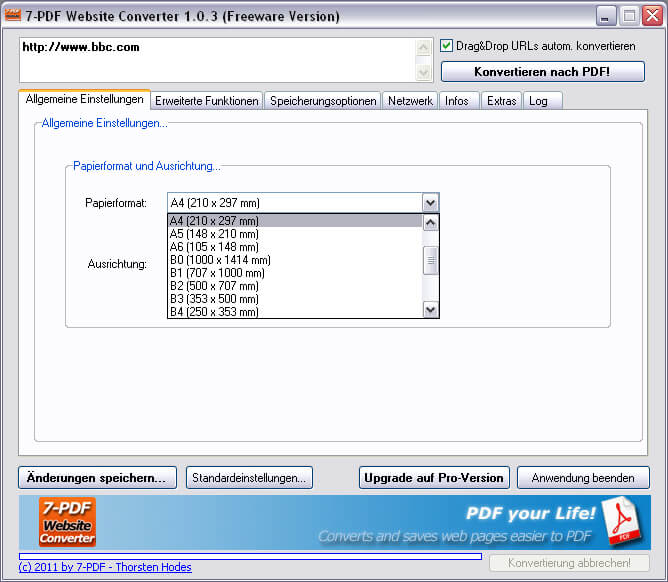The image size is (668, 582).
Task: Switch to Erweiterte Funktionen tab
Action: 207,101
